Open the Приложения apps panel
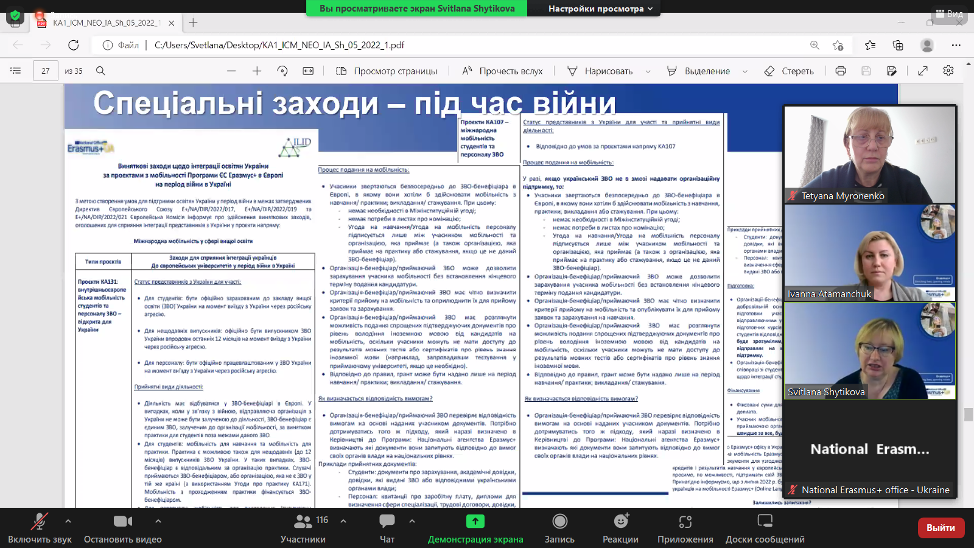974x550 pixels. 685,524
